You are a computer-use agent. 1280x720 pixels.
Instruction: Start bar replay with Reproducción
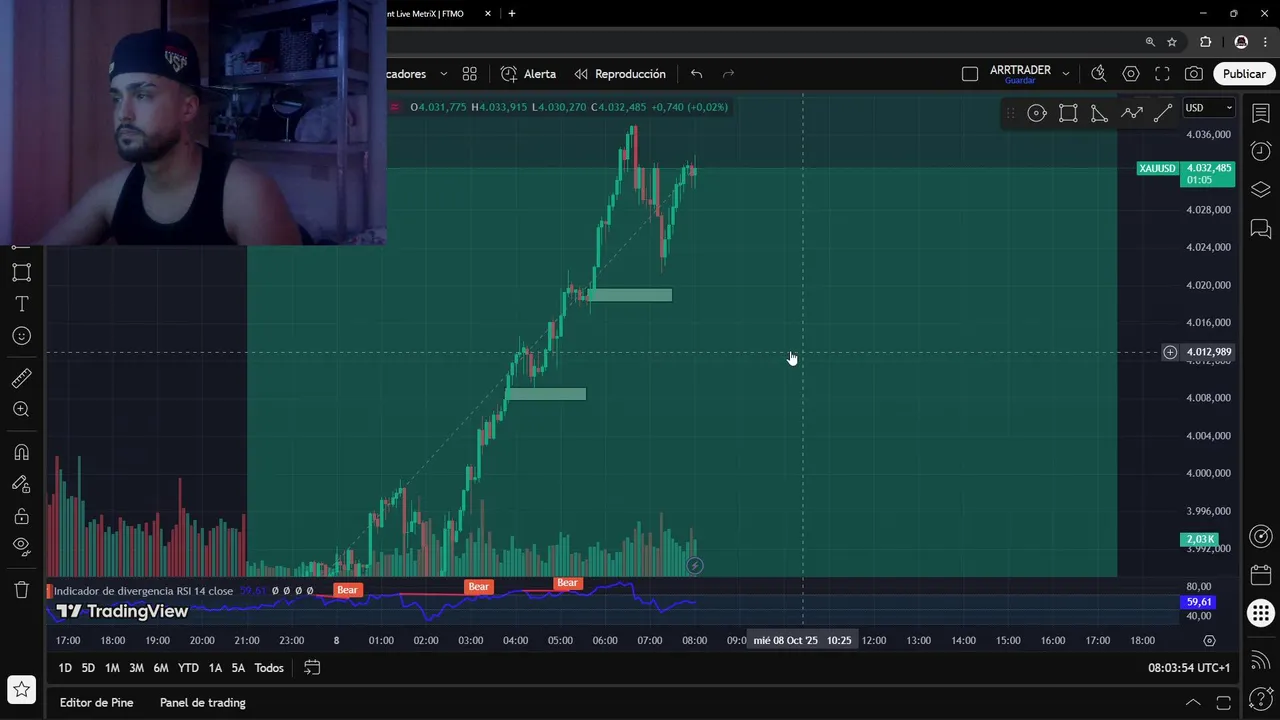point(620,74)
